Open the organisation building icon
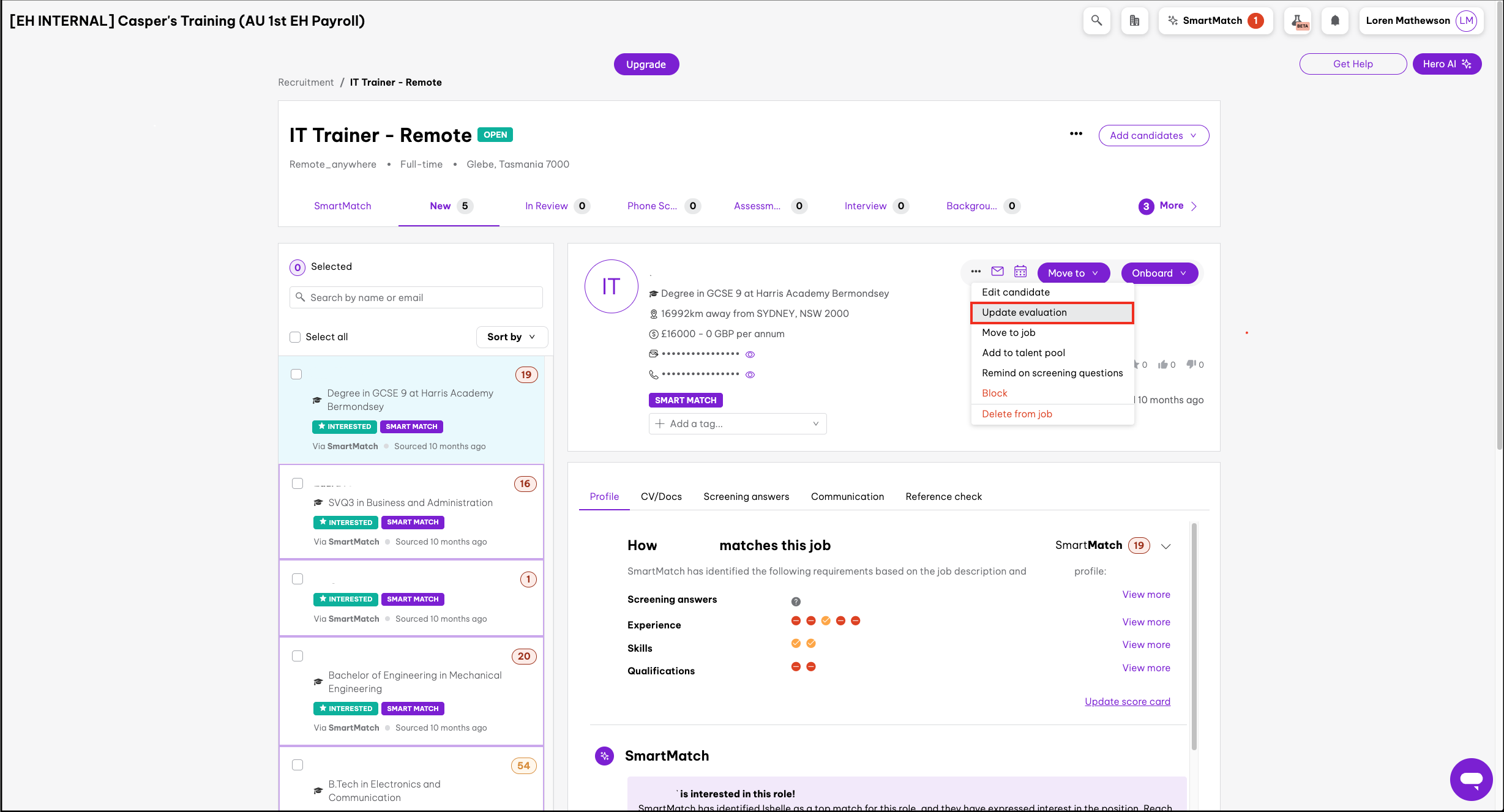Image resolution: width=1504 pixels, height=812 pixels. [1134, 21]
